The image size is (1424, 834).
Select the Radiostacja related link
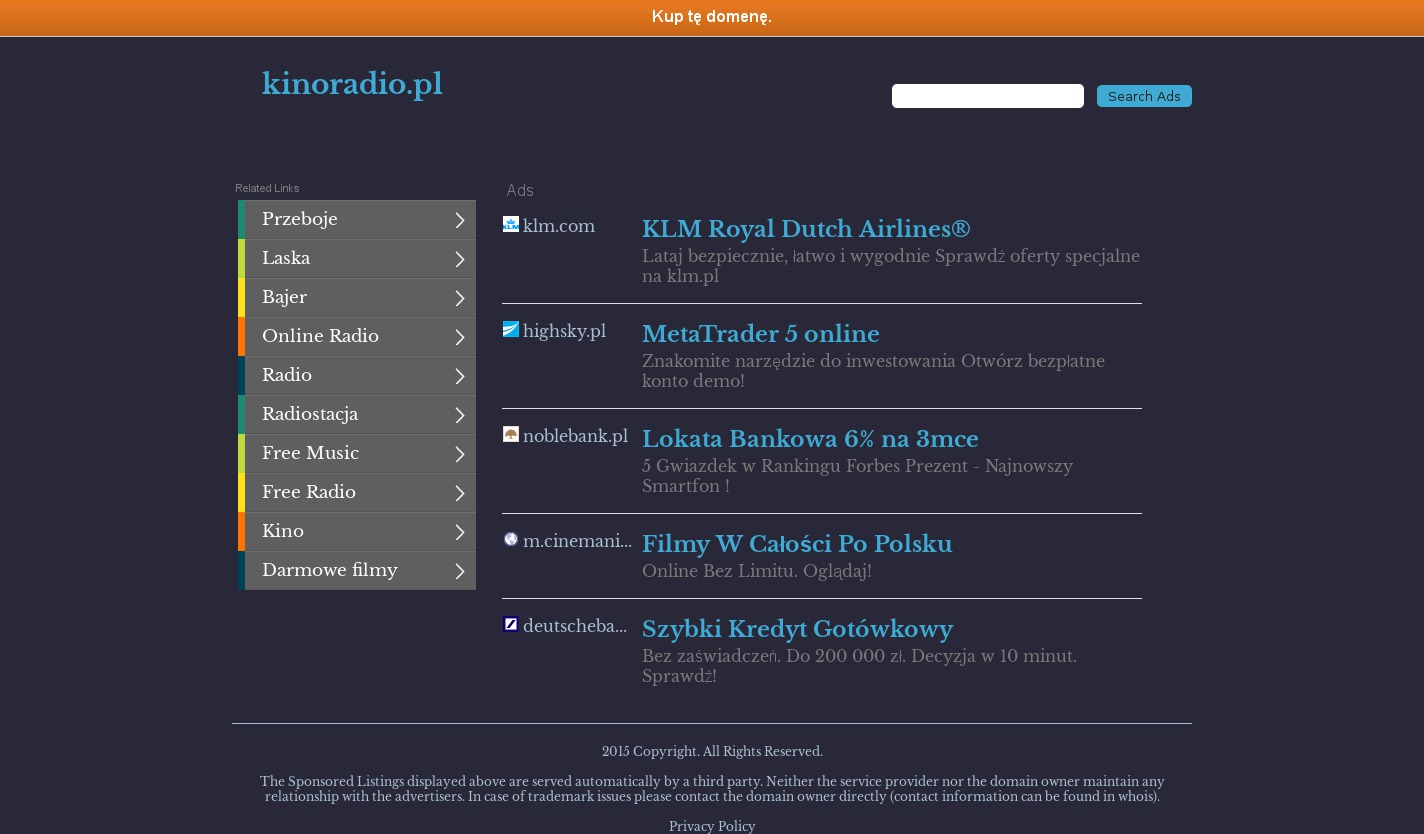coord(310,414)
